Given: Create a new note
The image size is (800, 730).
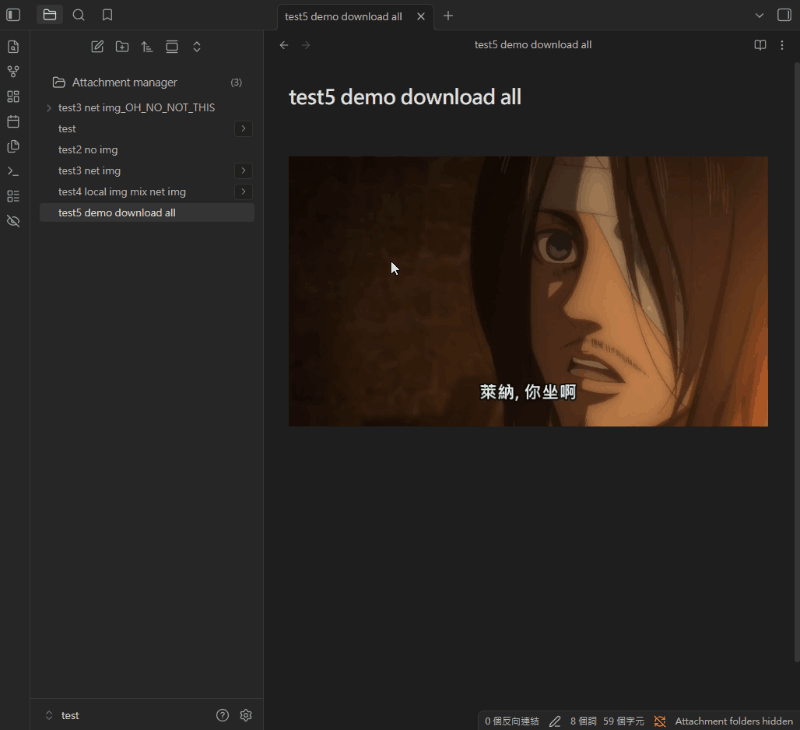Looking at the screenshot, I should (x=97, y=46).
